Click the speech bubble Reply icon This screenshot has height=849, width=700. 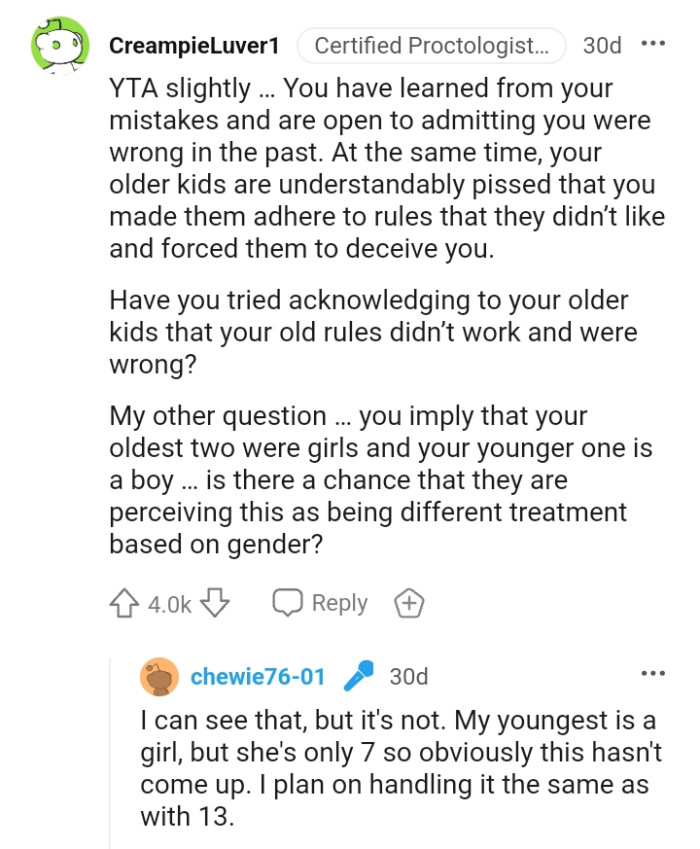point(289,602)
